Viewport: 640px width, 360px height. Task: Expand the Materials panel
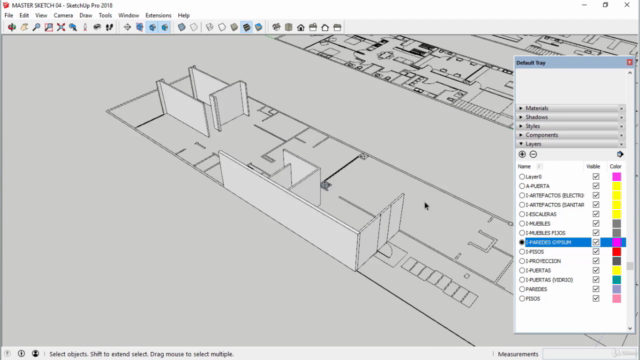tap(521, 108)
